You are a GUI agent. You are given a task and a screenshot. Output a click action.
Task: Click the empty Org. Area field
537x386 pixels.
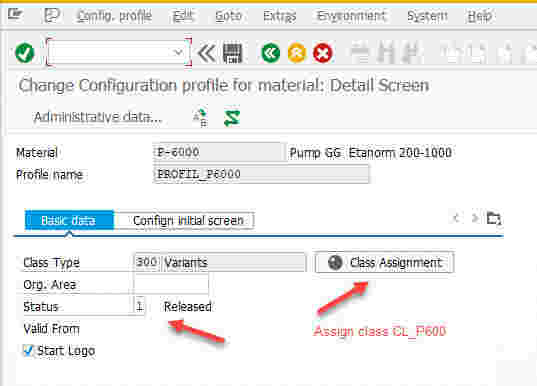click(171, 284)
